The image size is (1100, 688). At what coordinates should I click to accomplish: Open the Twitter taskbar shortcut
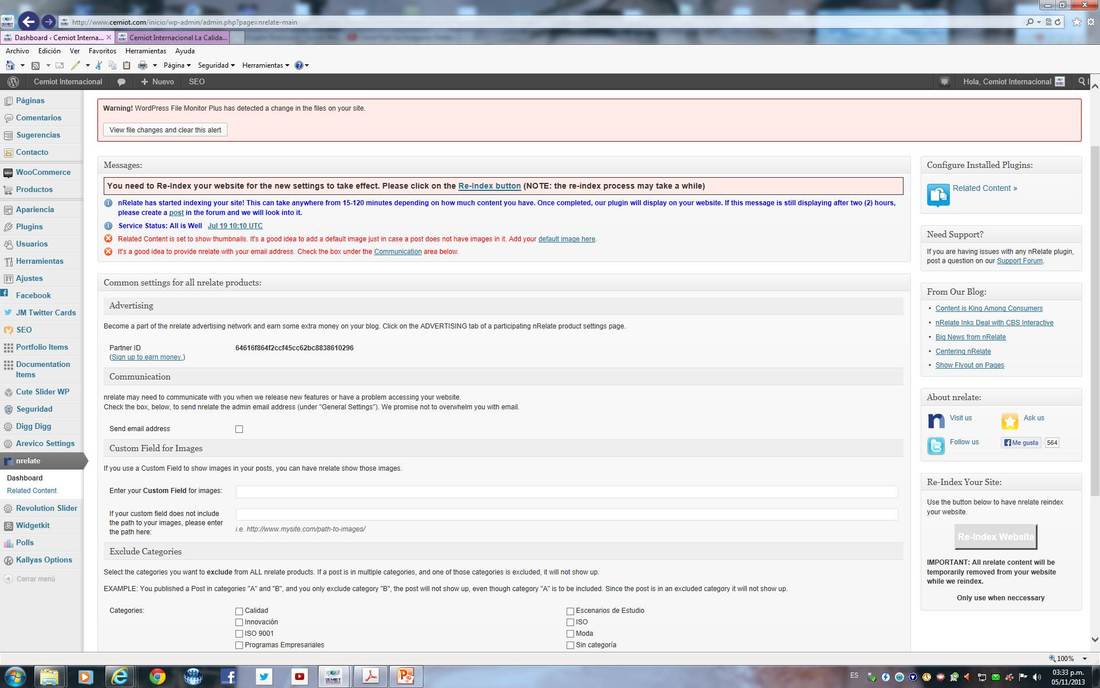click(x=264, y=676)
